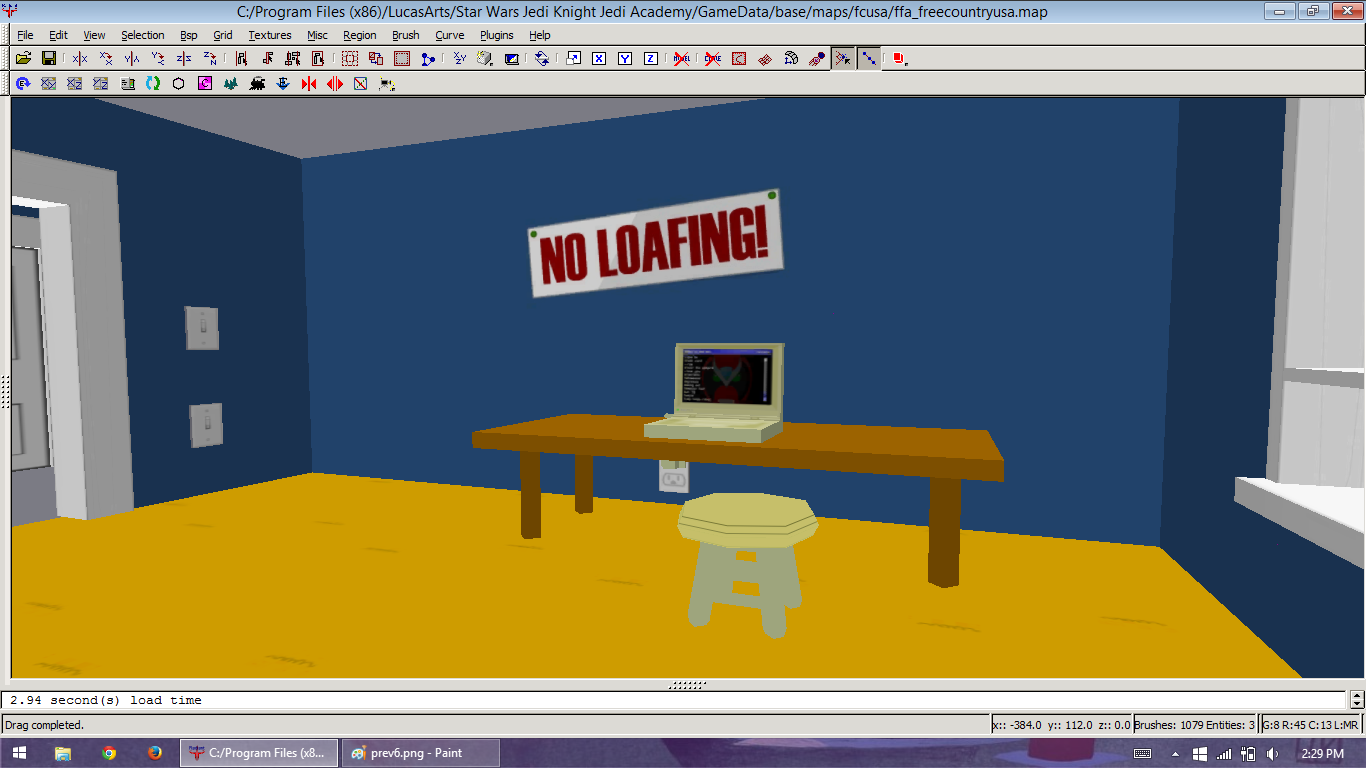Click the Select Partial Tall icon

[x=293, y=59]
